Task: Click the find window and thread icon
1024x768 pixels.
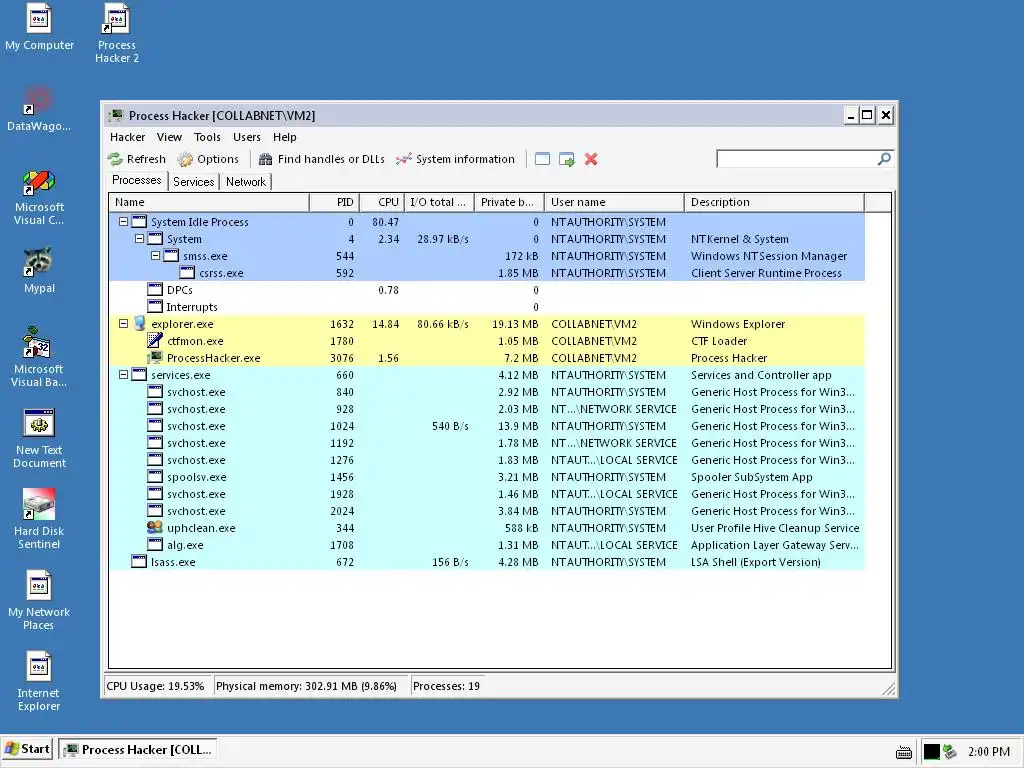Action: click(566, 159)
